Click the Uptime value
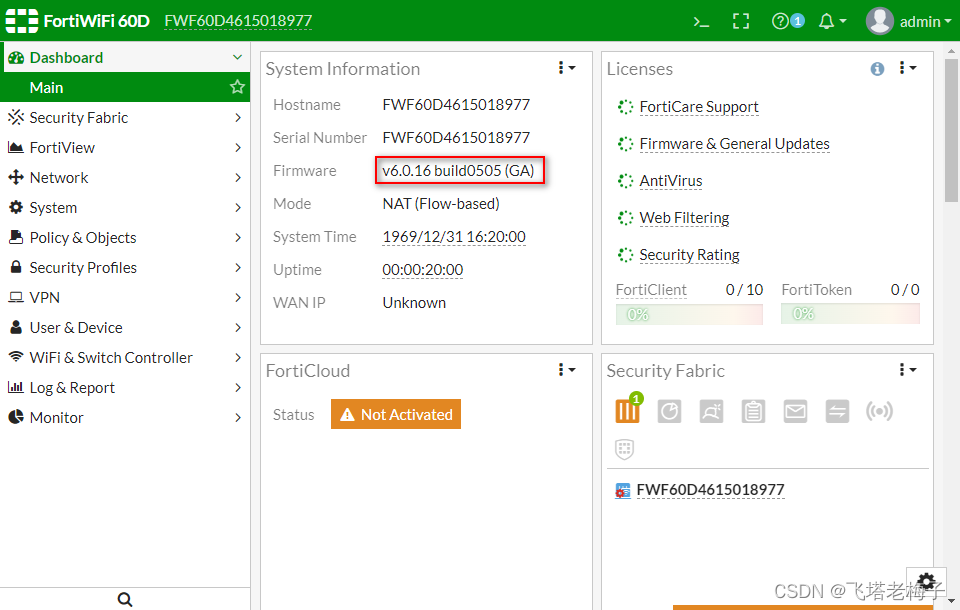The width and height of the screenshot is (960, 610). pyautogui.click(x=422, y=270)
